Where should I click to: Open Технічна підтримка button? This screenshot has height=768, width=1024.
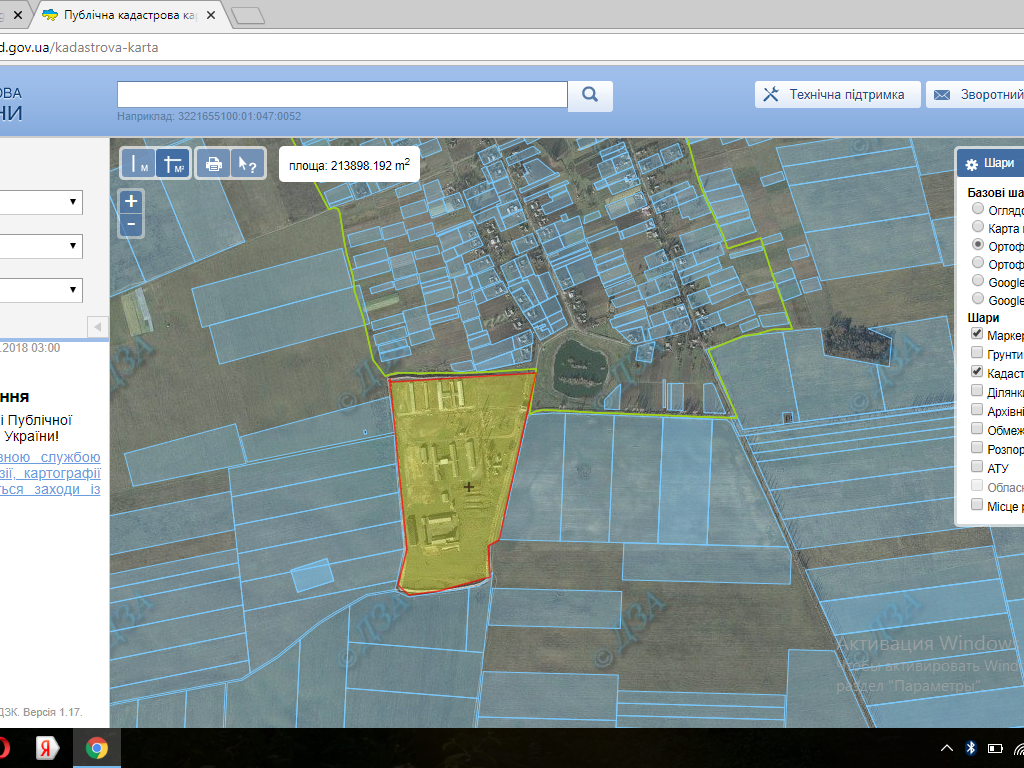(x=836, y=95)
